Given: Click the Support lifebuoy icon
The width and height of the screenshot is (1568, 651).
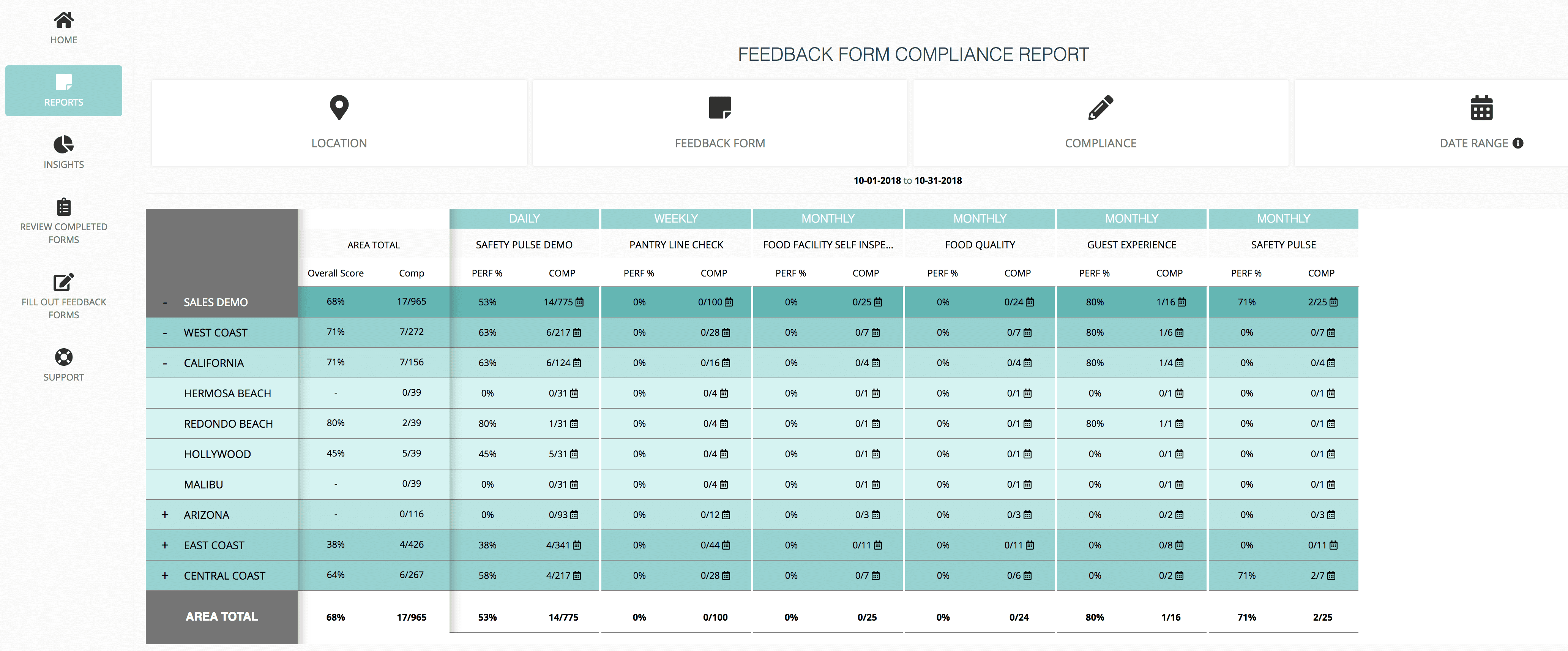Looking at the screenshot, I should (x=63, y=357).
